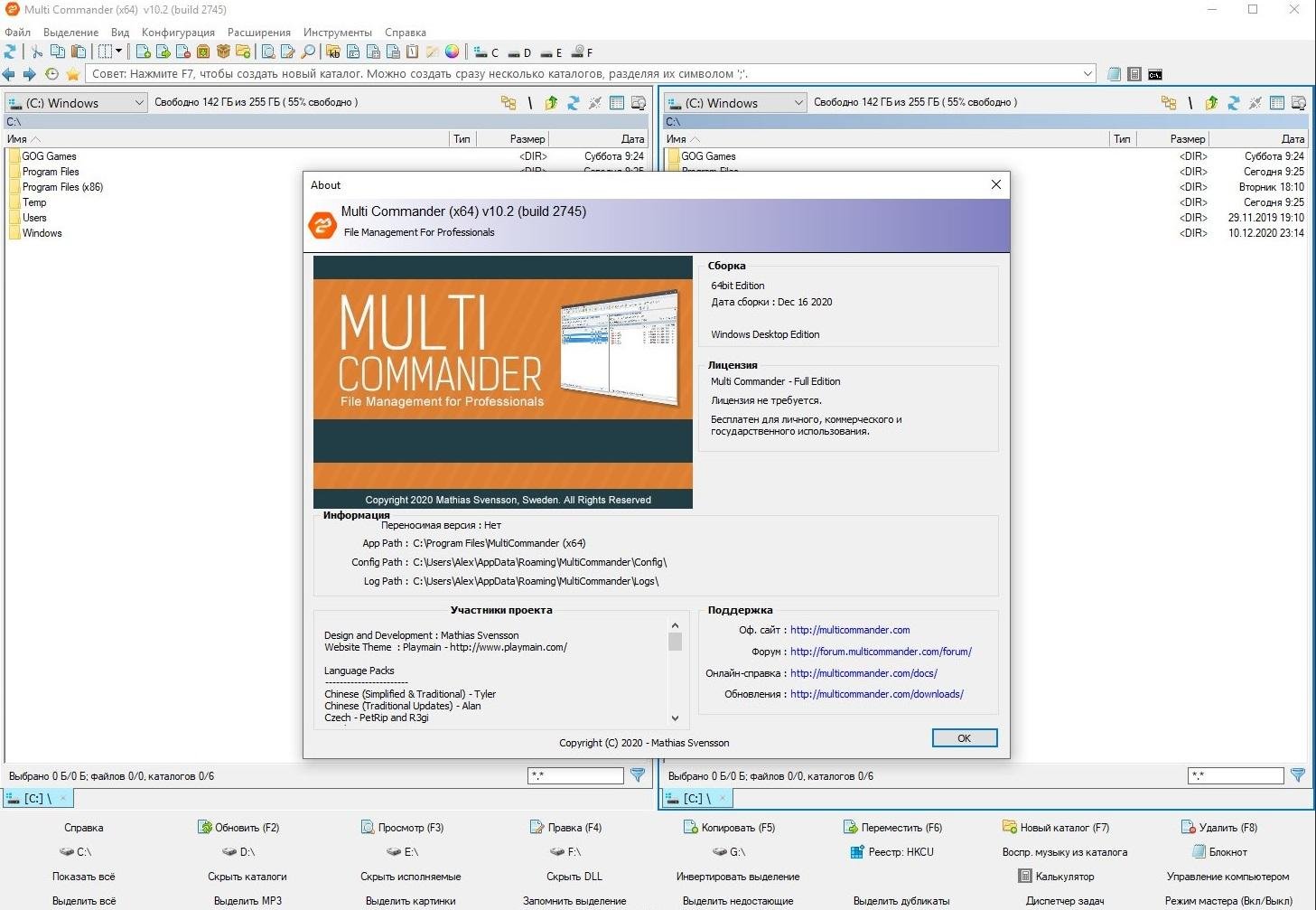The image size is (1316, 910).
Task: Open the magnifier file search tool
Action: tap(308, 52)
